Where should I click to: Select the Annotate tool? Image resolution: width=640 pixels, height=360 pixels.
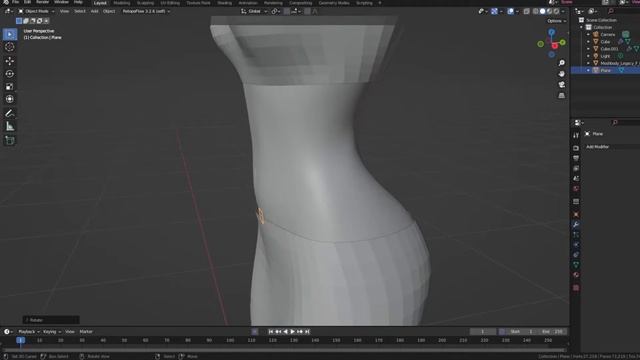click(x=10, y=113)
